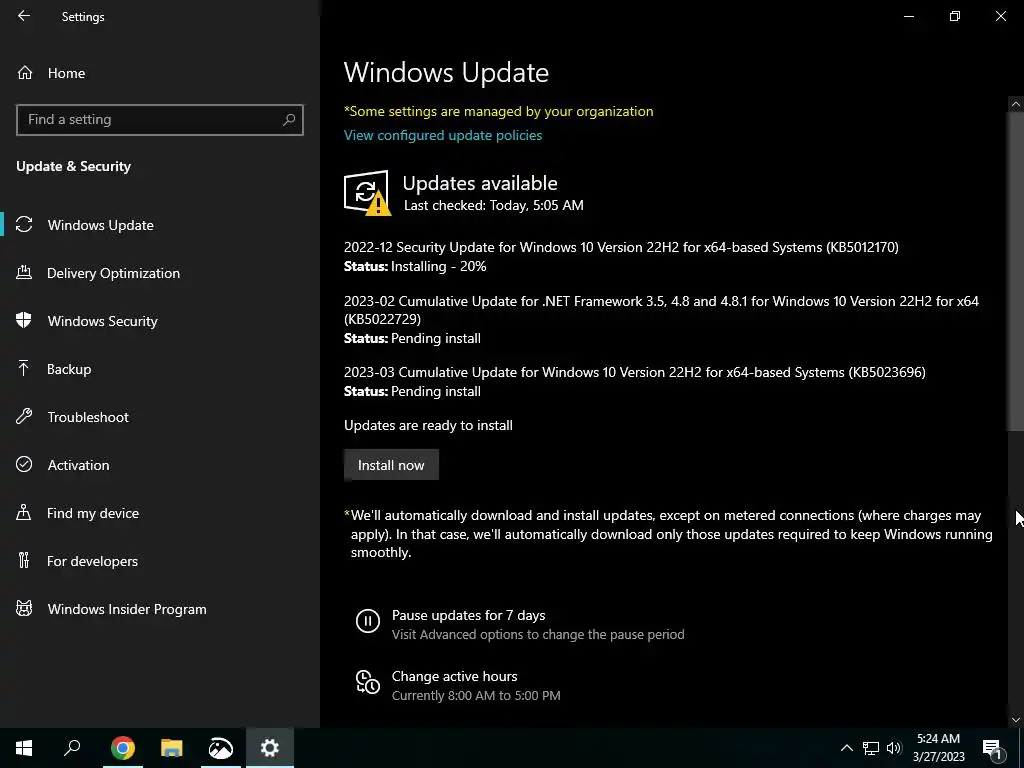Screen dimensions: 1024x768
Task: Click the active hours clock icon
Action: tap(368, 682)
